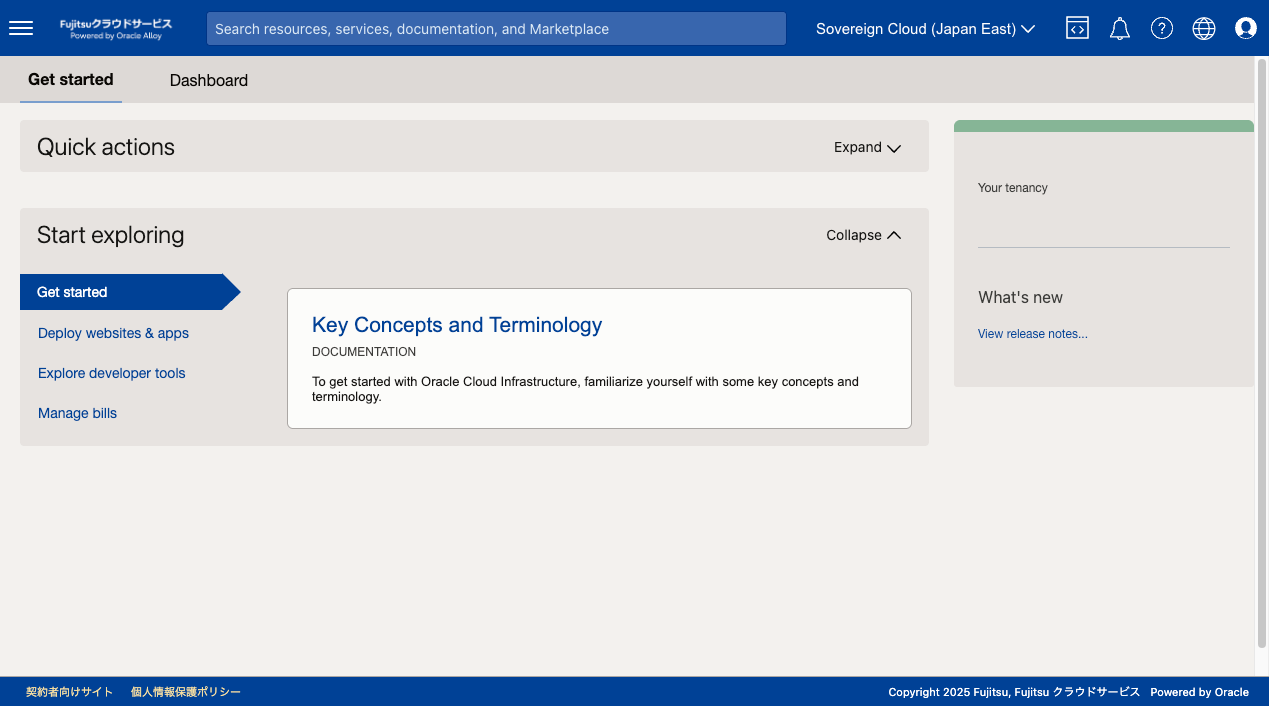Open the help menu
Screen dimensions: 1269x706
[x=1161, y=28]
